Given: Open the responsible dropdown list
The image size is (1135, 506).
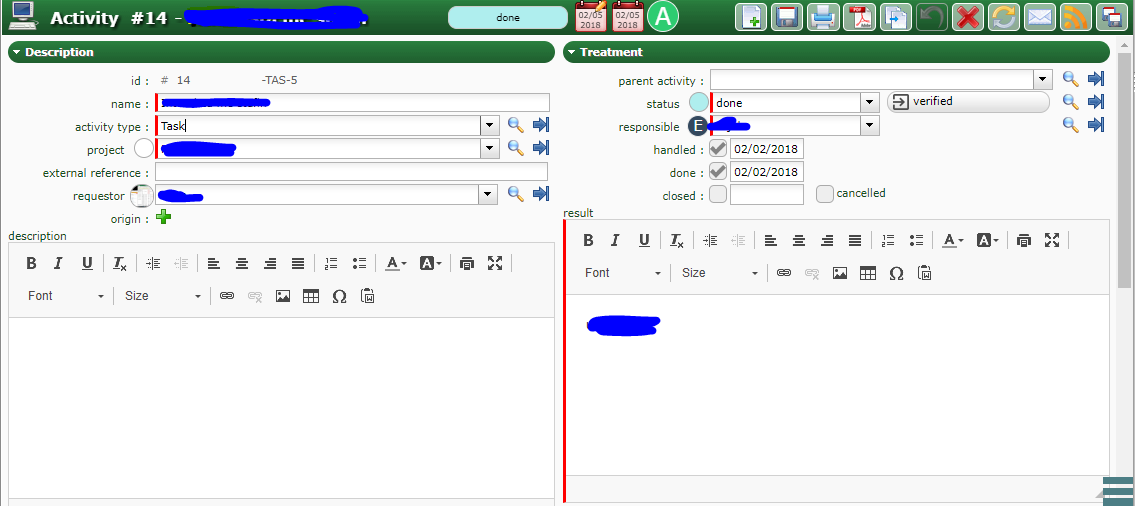Looking at the screenshot, I should tap(870, 125).
